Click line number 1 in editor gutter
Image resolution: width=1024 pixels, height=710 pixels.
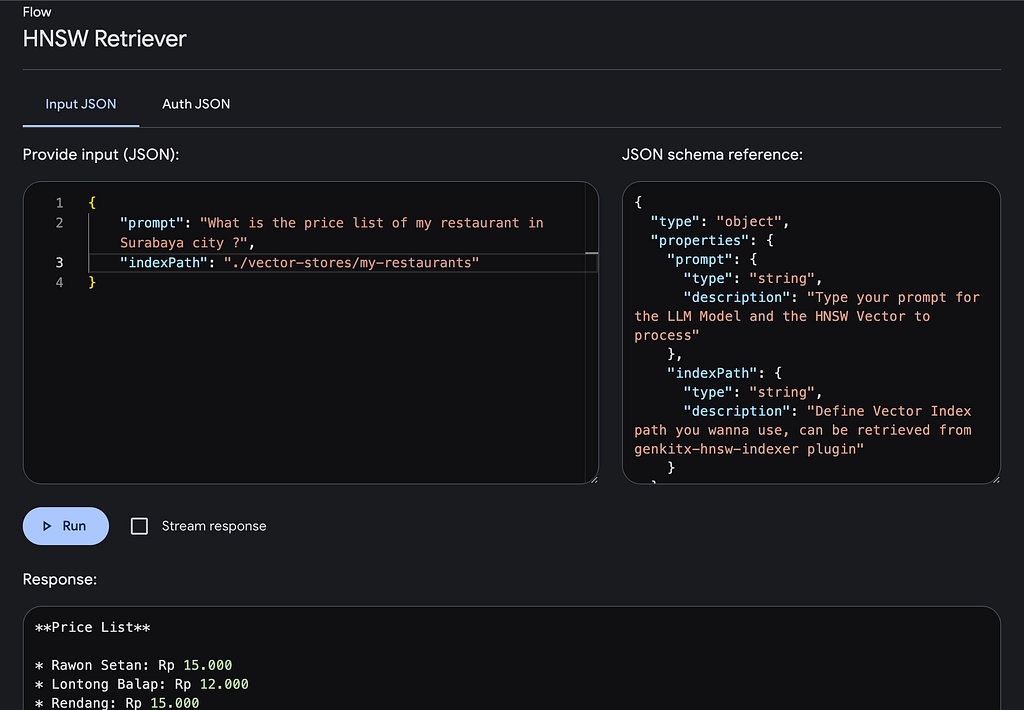pyautogui.click(x=59, y=203)
